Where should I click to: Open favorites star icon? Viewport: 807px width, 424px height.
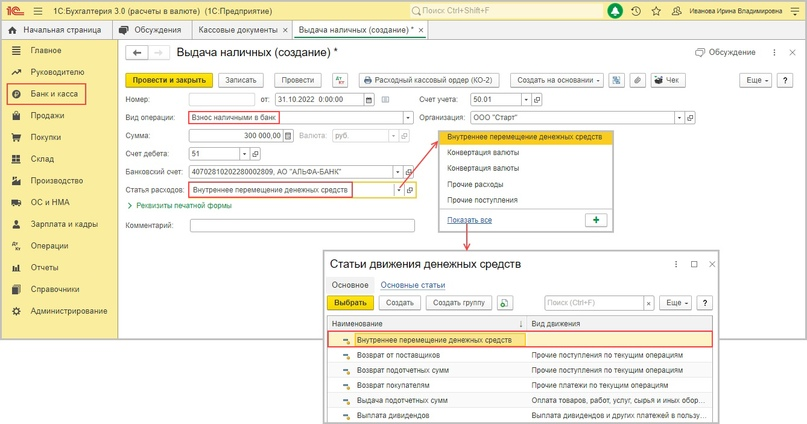pyautogui.click(x=656, y=11)
